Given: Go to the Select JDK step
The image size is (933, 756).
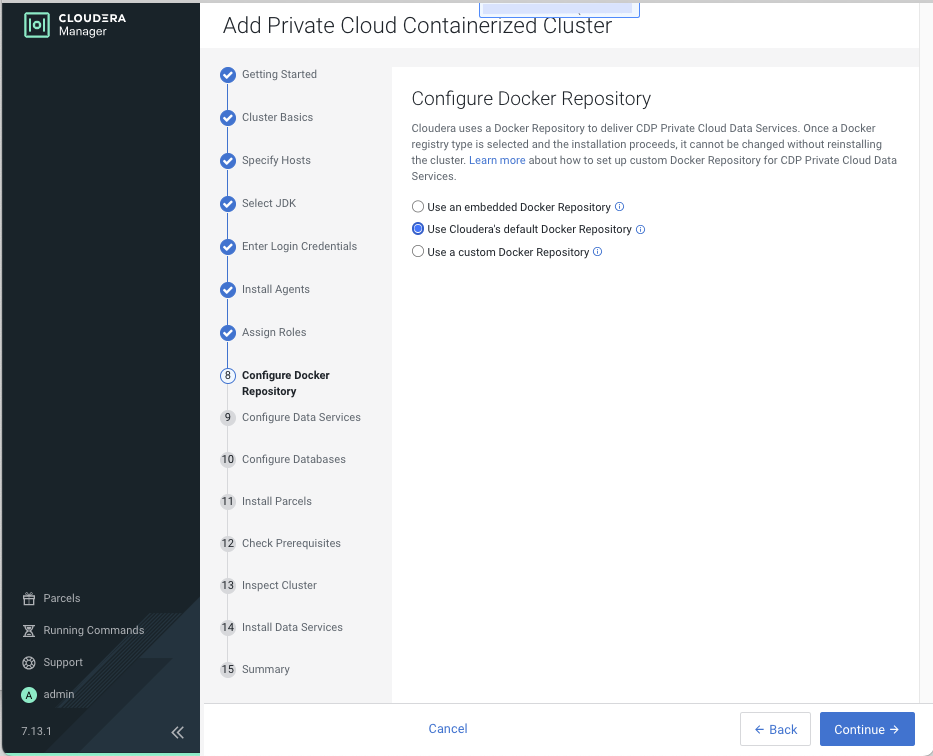Looking at the screenshot, I should point(269,203).
